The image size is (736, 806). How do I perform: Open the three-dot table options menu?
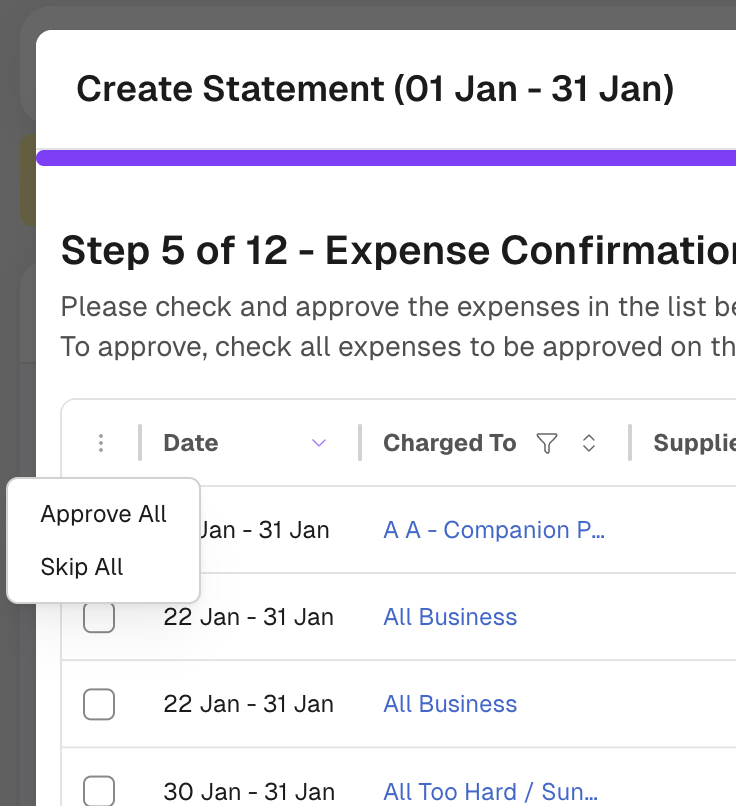click(x=100, y=443)
